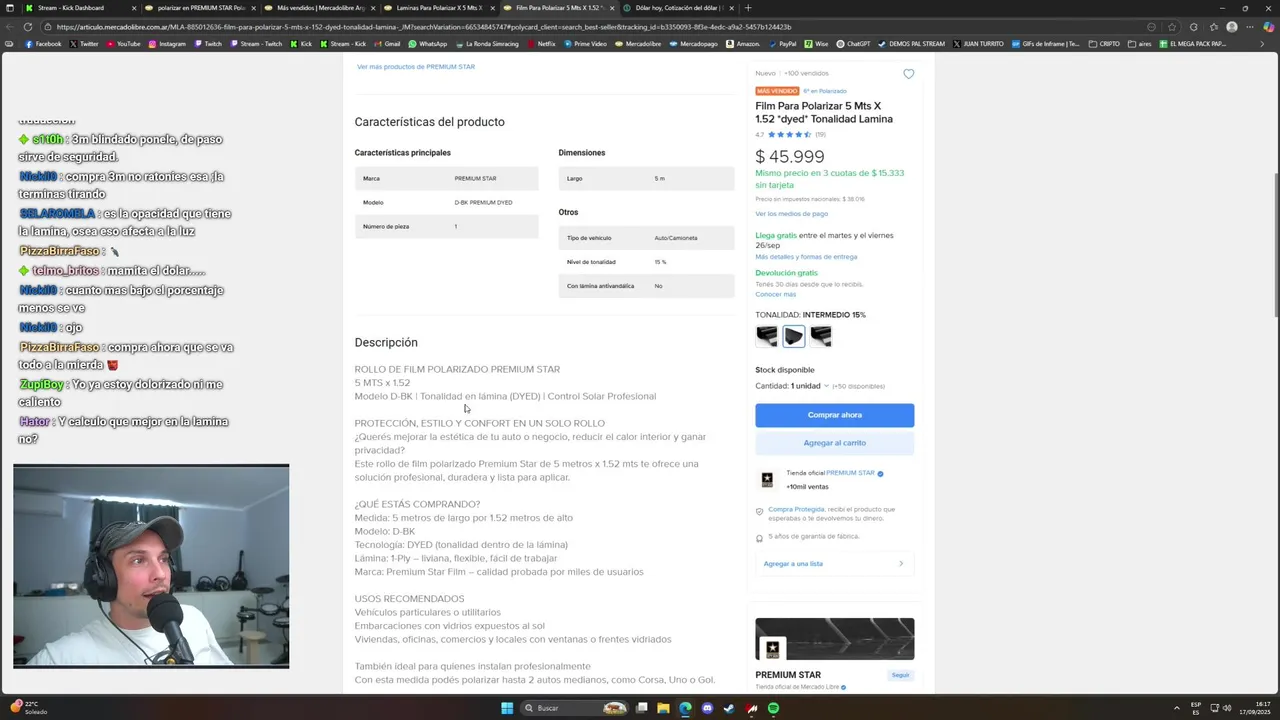Open Windows Start menu
1280x720 pixels.
[x=507, y=708]
